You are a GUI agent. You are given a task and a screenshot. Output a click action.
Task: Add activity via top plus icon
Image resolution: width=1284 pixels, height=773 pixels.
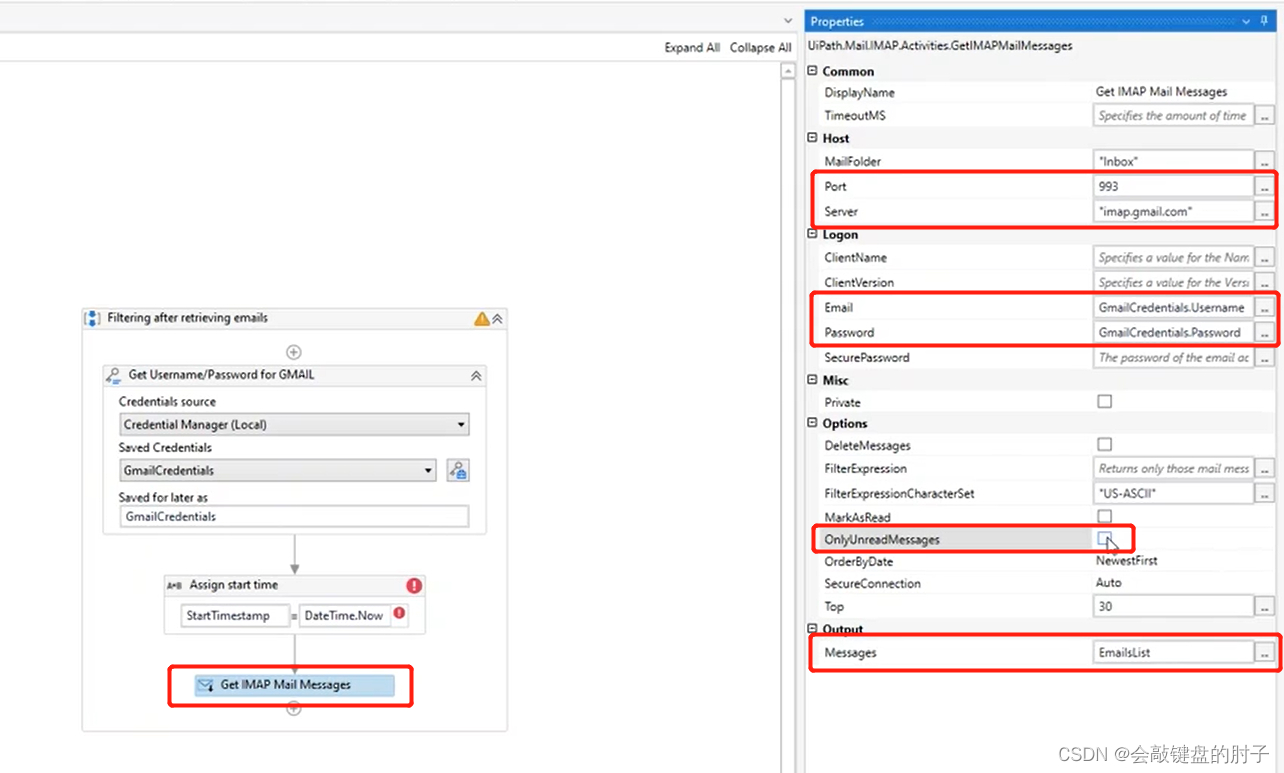point(294,352)
